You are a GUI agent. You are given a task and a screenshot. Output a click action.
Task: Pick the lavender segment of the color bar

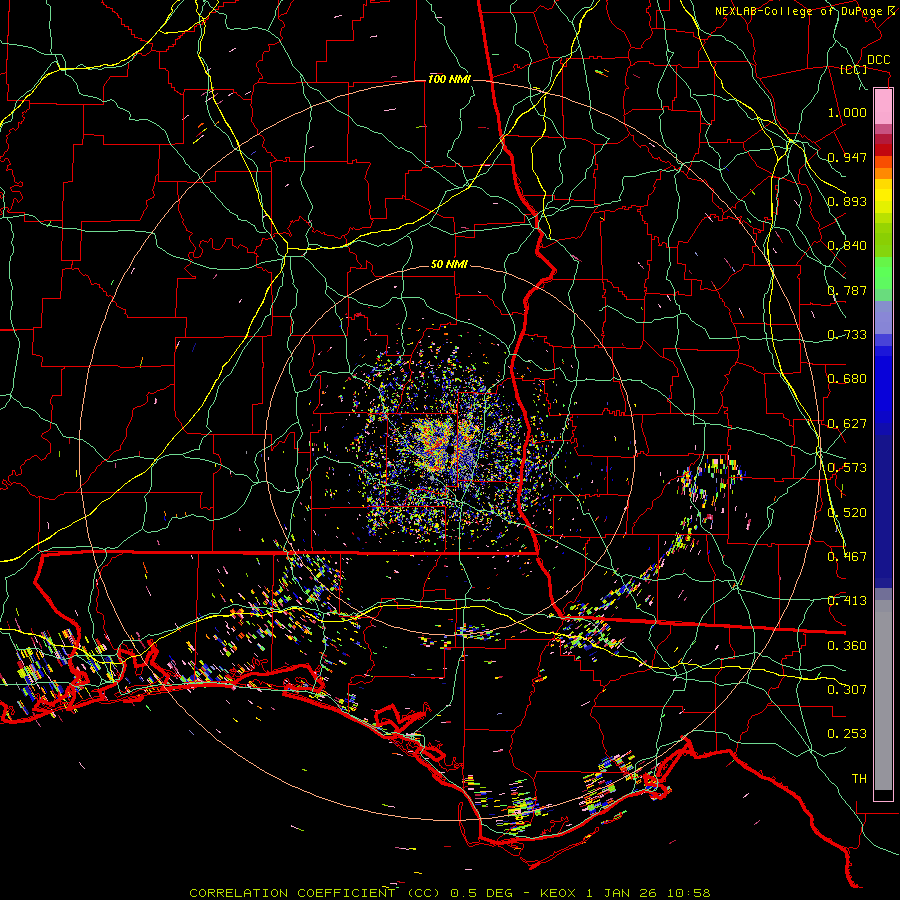click(x=883, y=317)
